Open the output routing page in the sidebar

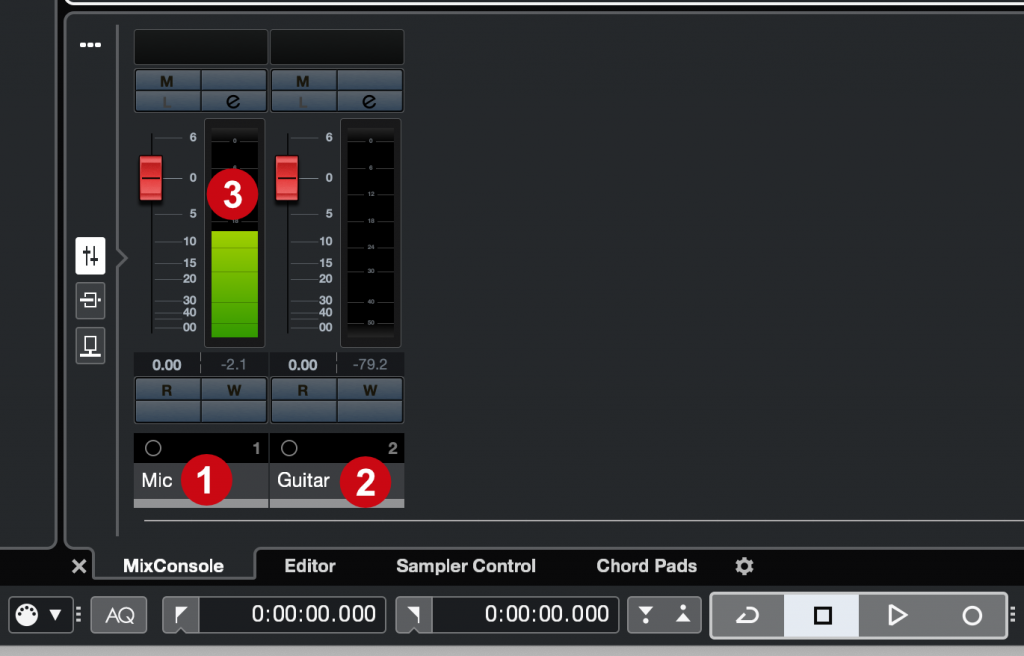coord(90,345)
